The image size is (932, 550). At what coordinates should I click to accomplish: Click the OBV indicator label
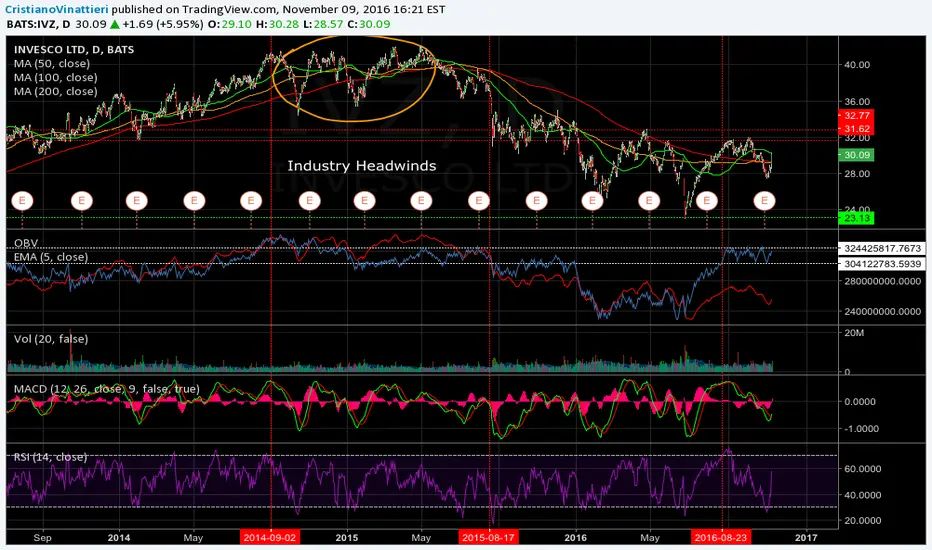(26, 243)
